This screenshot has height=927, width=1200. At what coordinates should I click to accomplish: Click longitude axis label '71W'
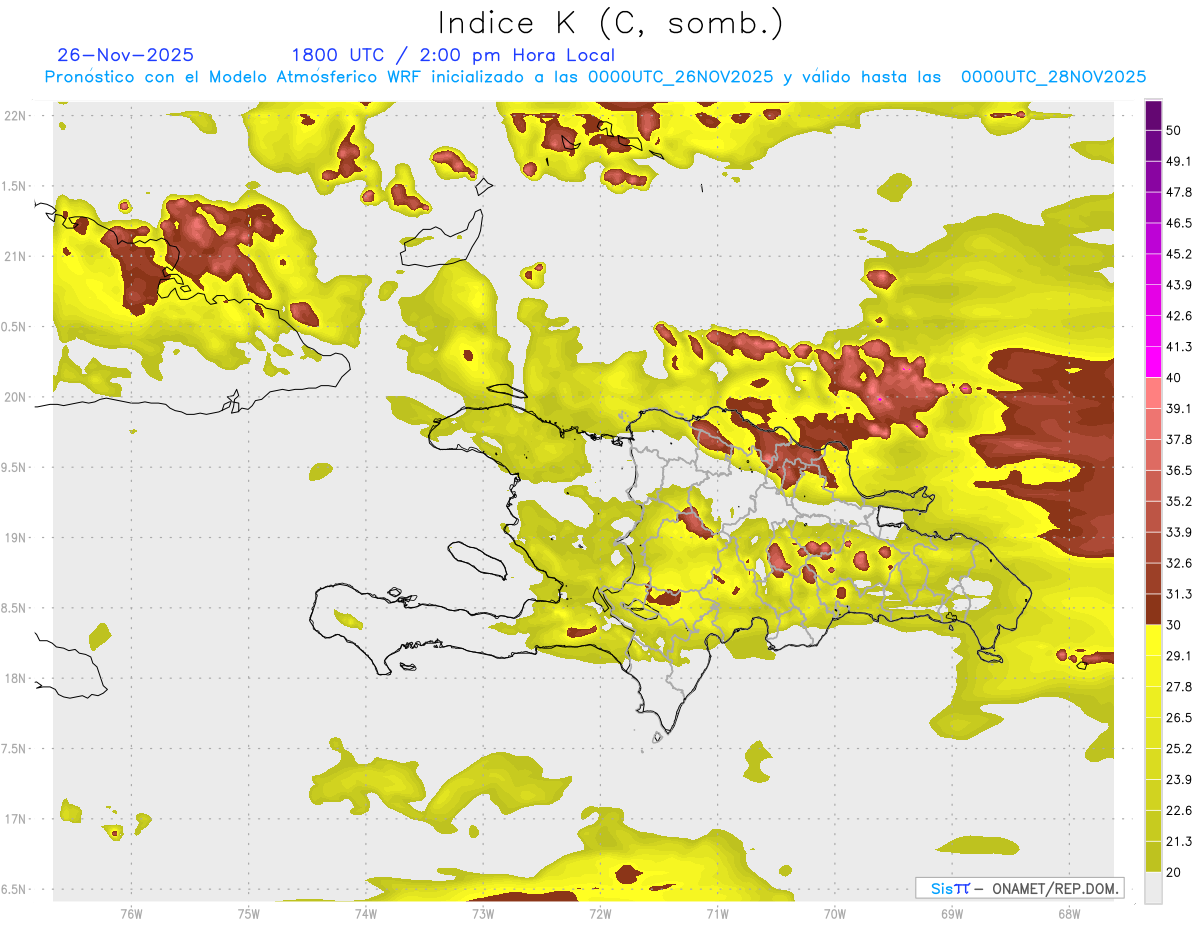click(717, 913)
